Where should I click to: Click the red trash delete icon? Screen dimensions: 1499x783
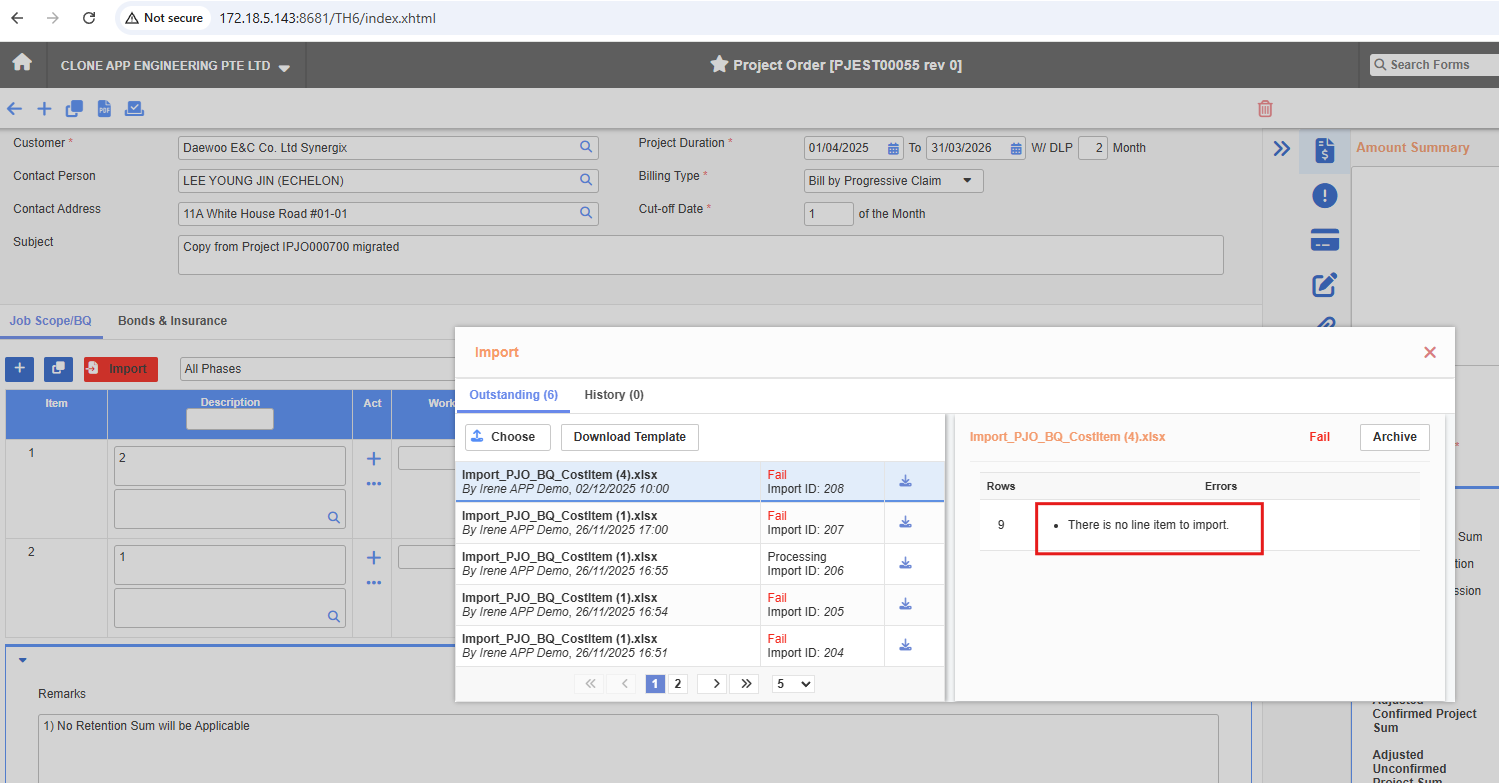click(1265, 109)
